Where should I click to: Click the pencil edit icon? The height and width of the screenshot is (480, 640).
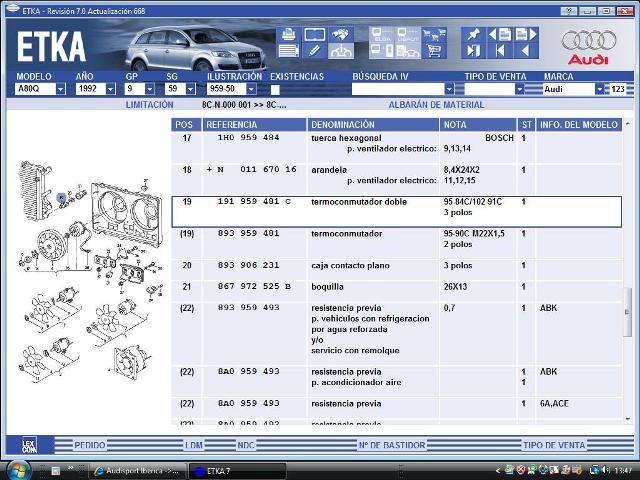tap(313, 49)
